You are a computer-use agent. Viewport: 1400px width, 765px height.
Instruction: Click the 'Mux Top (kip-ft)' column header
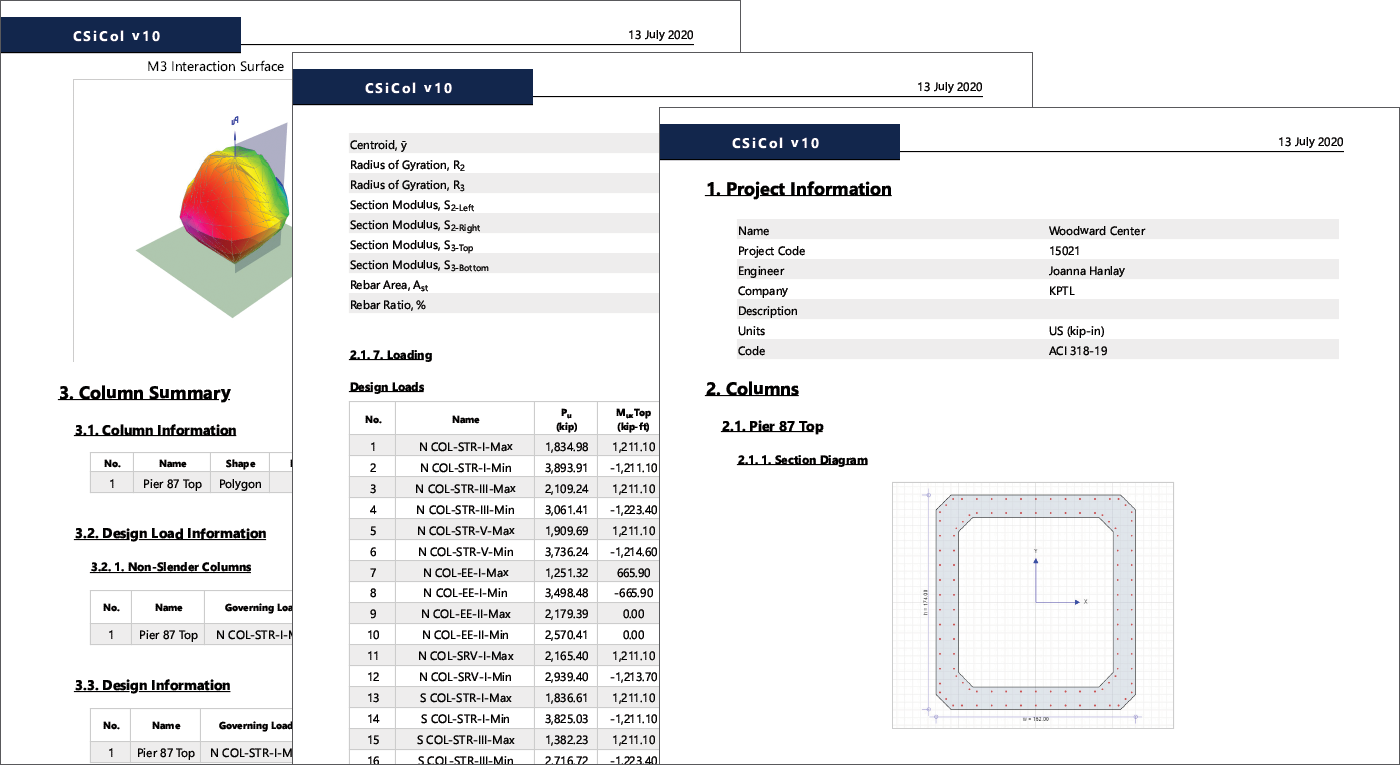[628, 419]
